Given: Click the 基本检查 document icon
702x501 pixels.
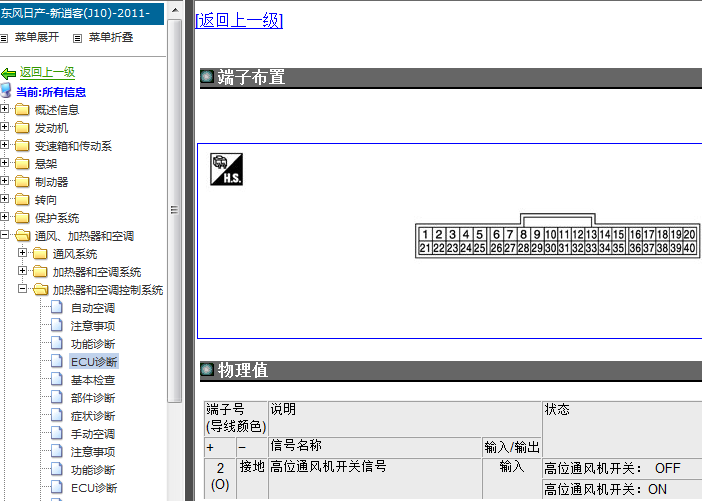Looking at the screenshot, I should 56,379.
